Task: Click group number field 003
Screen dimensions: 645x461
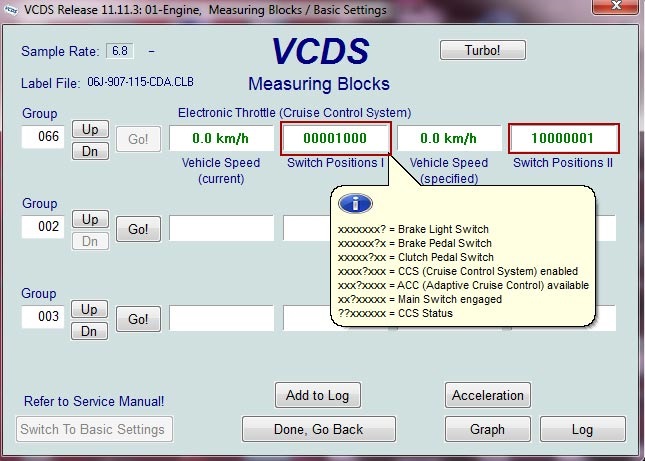Action: (43, 316)
